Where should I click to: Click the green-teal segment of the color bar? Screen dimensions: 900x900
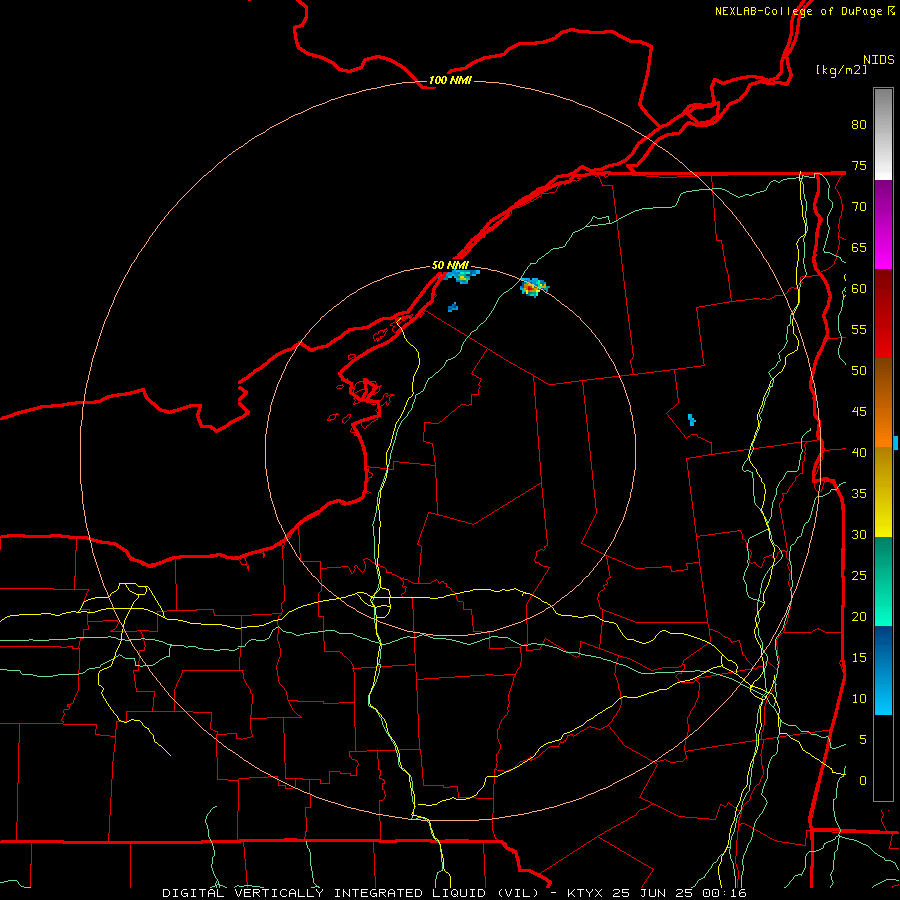click(883, 581)
